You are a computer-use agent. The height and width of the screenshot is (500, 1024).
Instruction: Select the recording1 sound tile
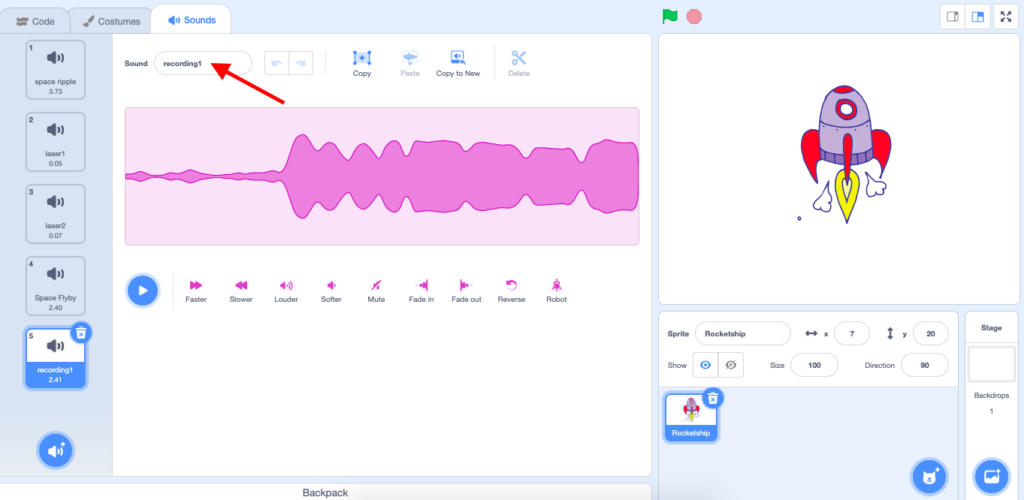pos(56,358)
